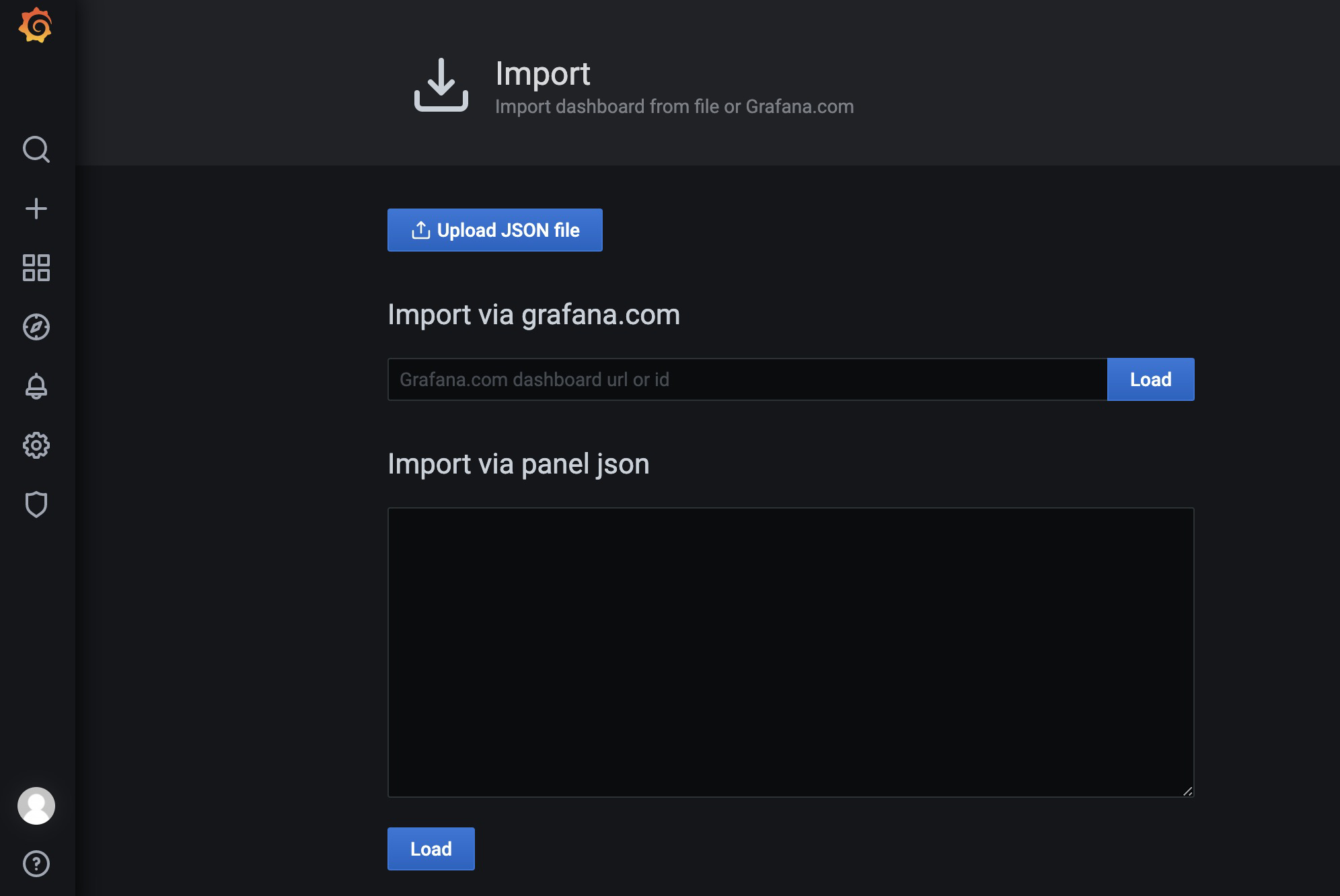Click the Upload JSON file button
The width and height of the screenshot is (1340, 896).
click(495, 230)
